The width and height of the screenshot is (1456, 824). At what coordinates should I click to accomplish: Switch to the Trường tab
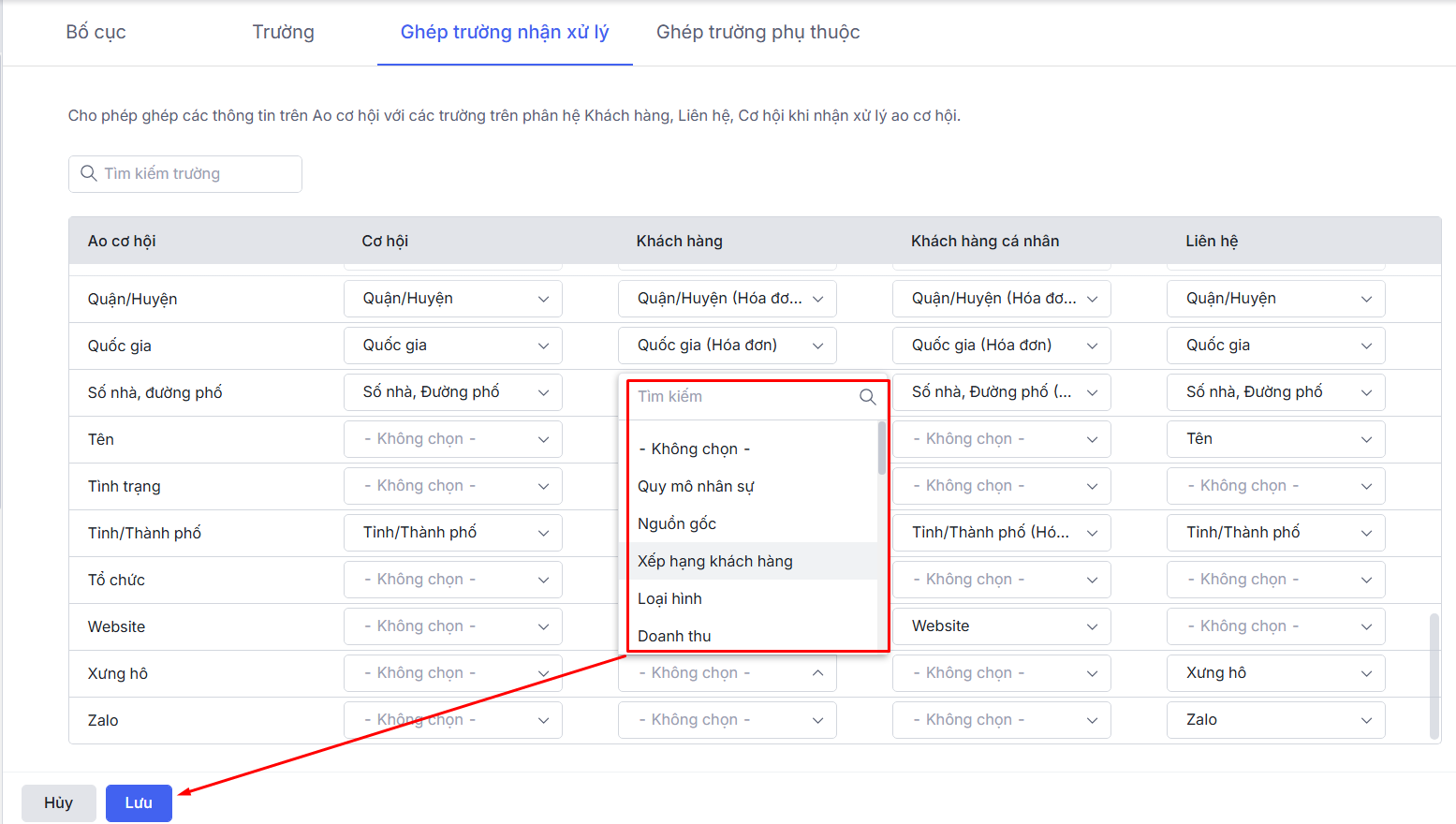(283, 33)
